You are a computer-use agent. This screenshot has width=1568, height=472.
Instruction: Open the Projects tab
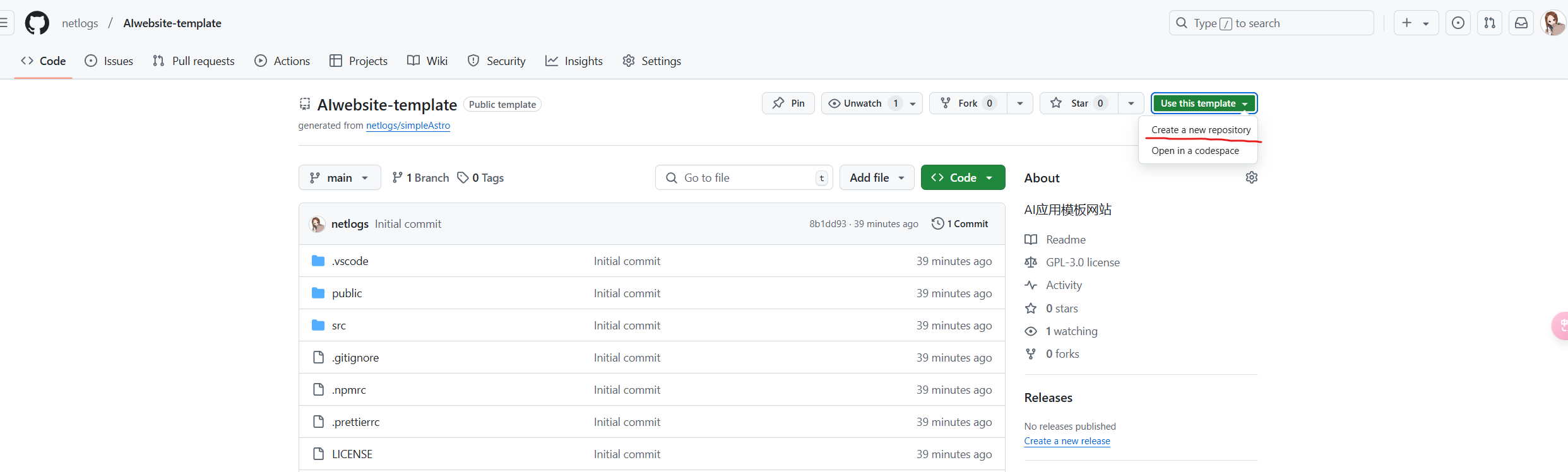click(x=359, y=61)
